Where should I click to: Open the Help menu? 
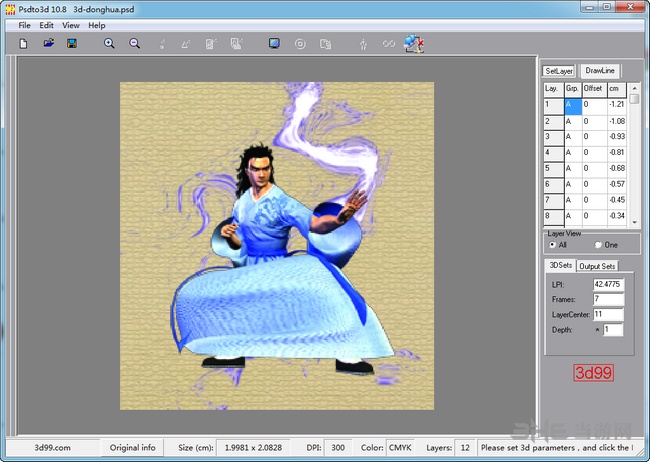pos(97,25)
